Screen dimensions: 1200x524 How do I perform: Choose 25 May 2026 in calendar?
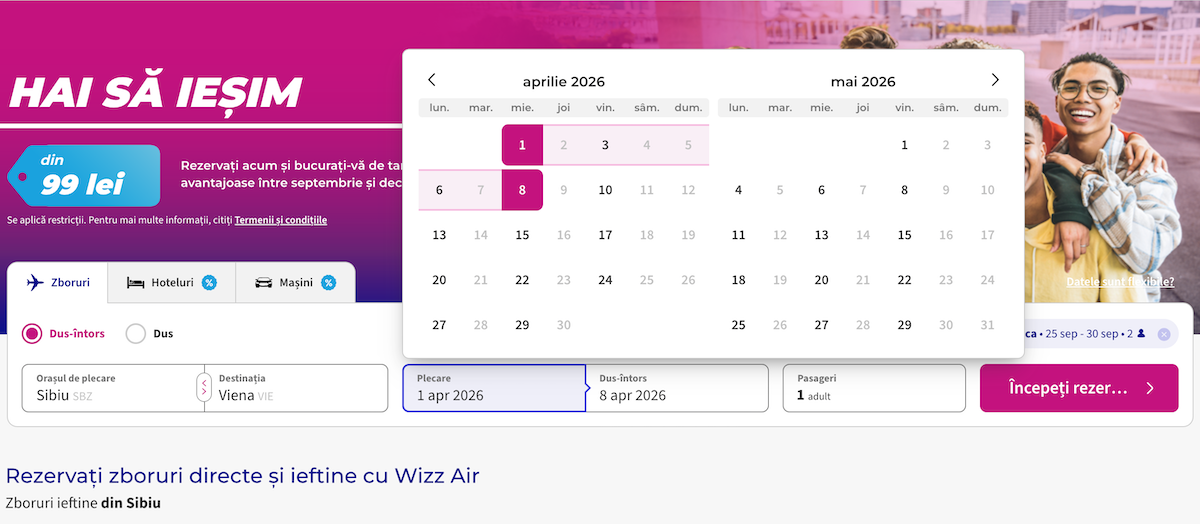coord(738,325)
